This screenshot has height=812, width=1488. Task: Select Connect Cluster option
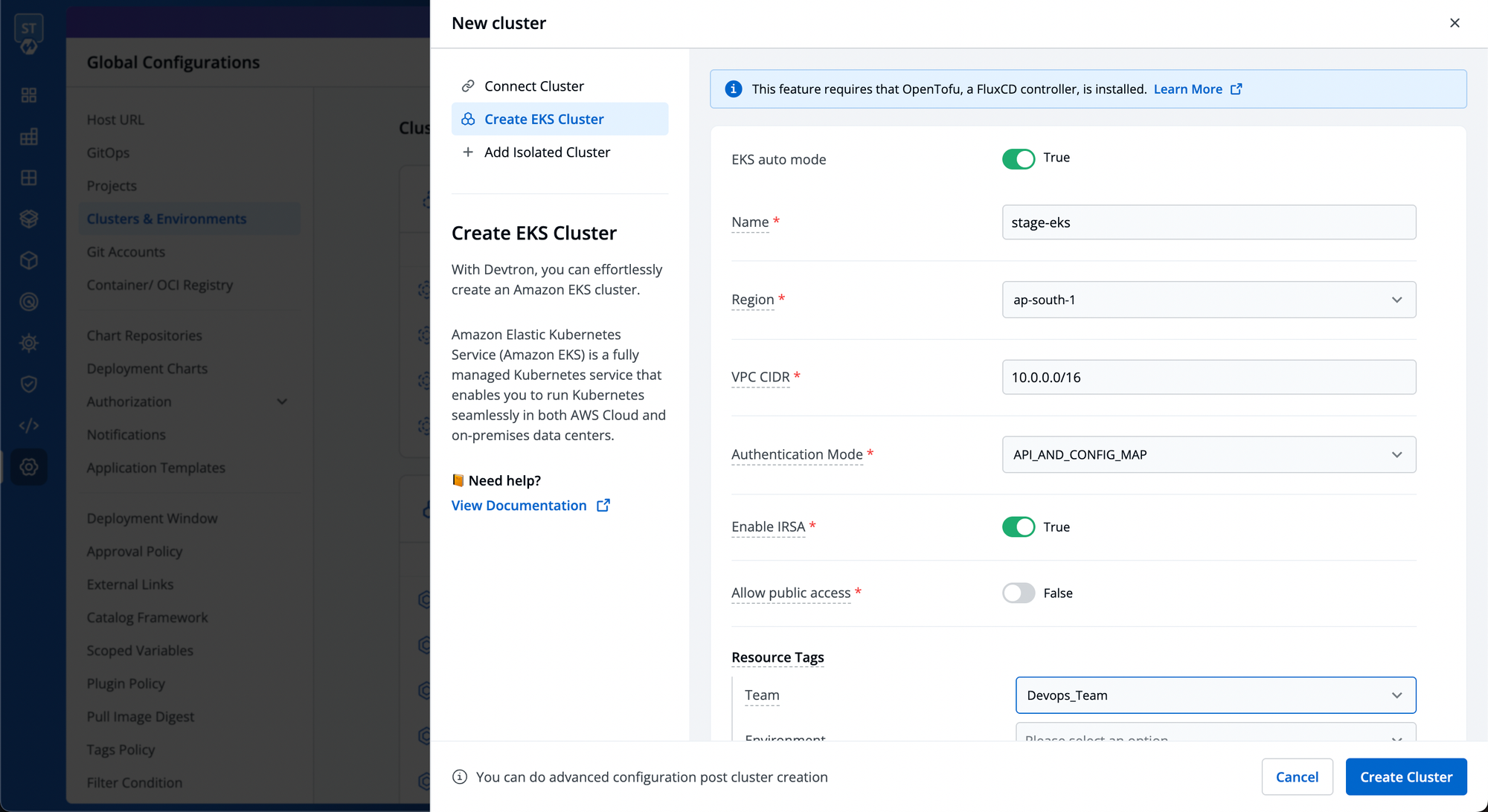click(559, 86)
